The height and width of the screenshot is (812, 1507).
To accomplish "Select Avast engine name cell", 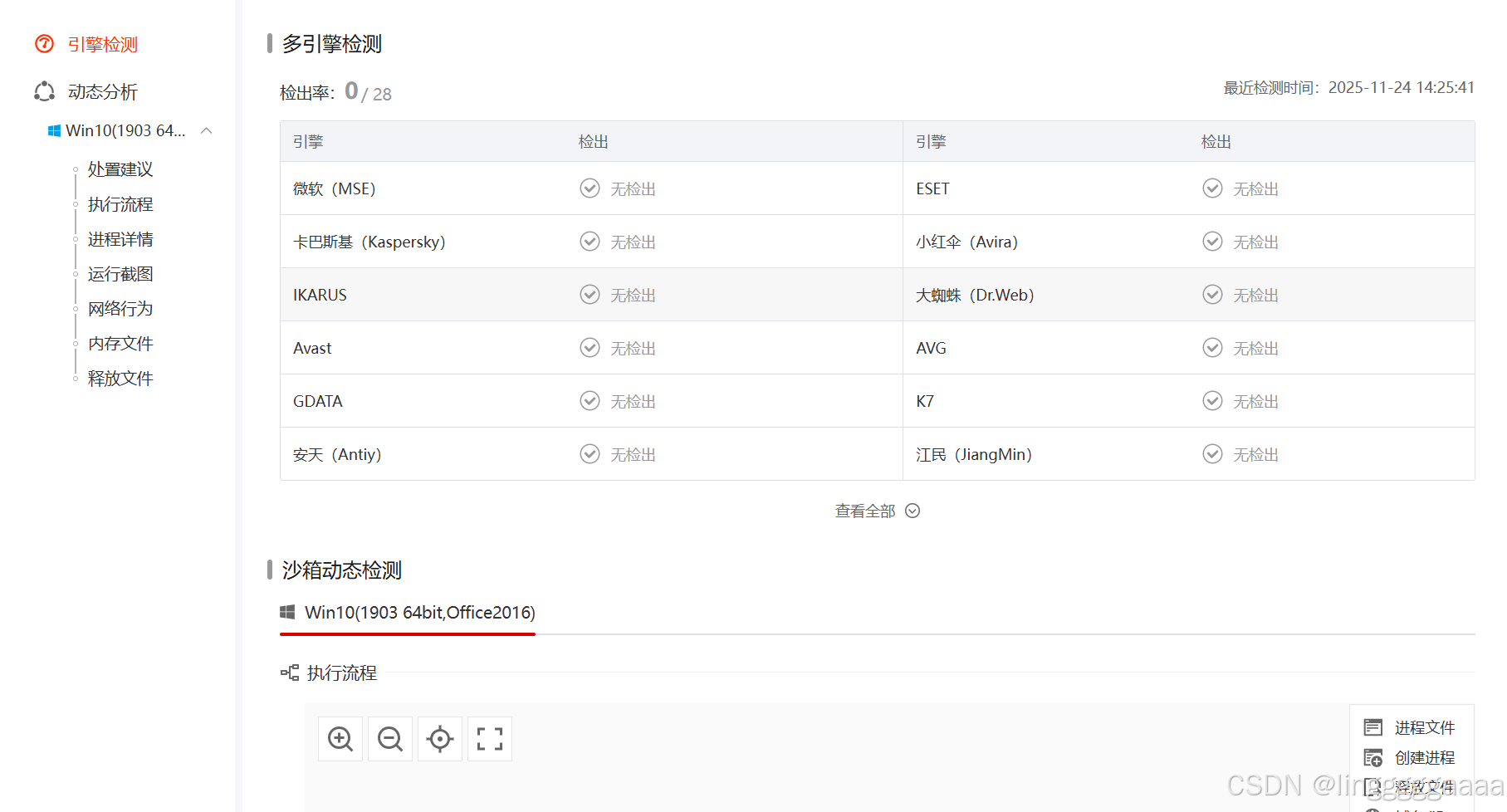I will point(312,349).
